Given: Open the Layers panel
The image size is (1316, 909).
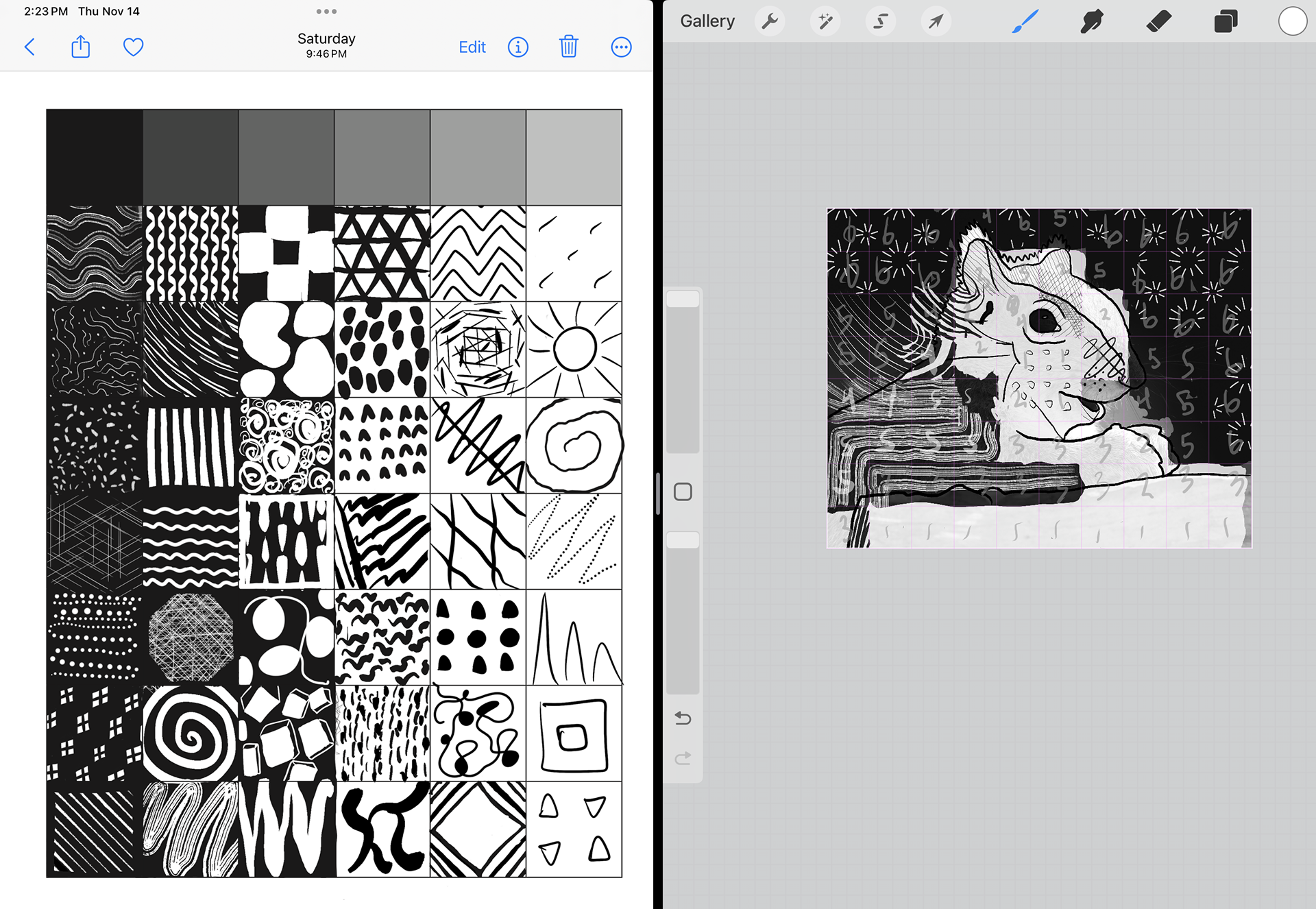Looking at the screenshot, I should point(1226,21).
